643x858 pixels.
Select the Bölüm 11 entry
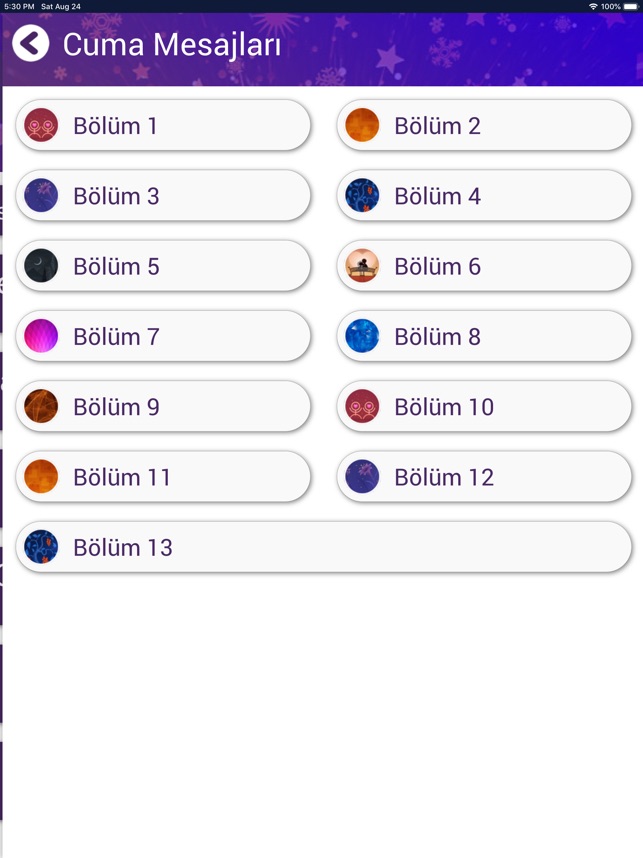click(163, 477)
